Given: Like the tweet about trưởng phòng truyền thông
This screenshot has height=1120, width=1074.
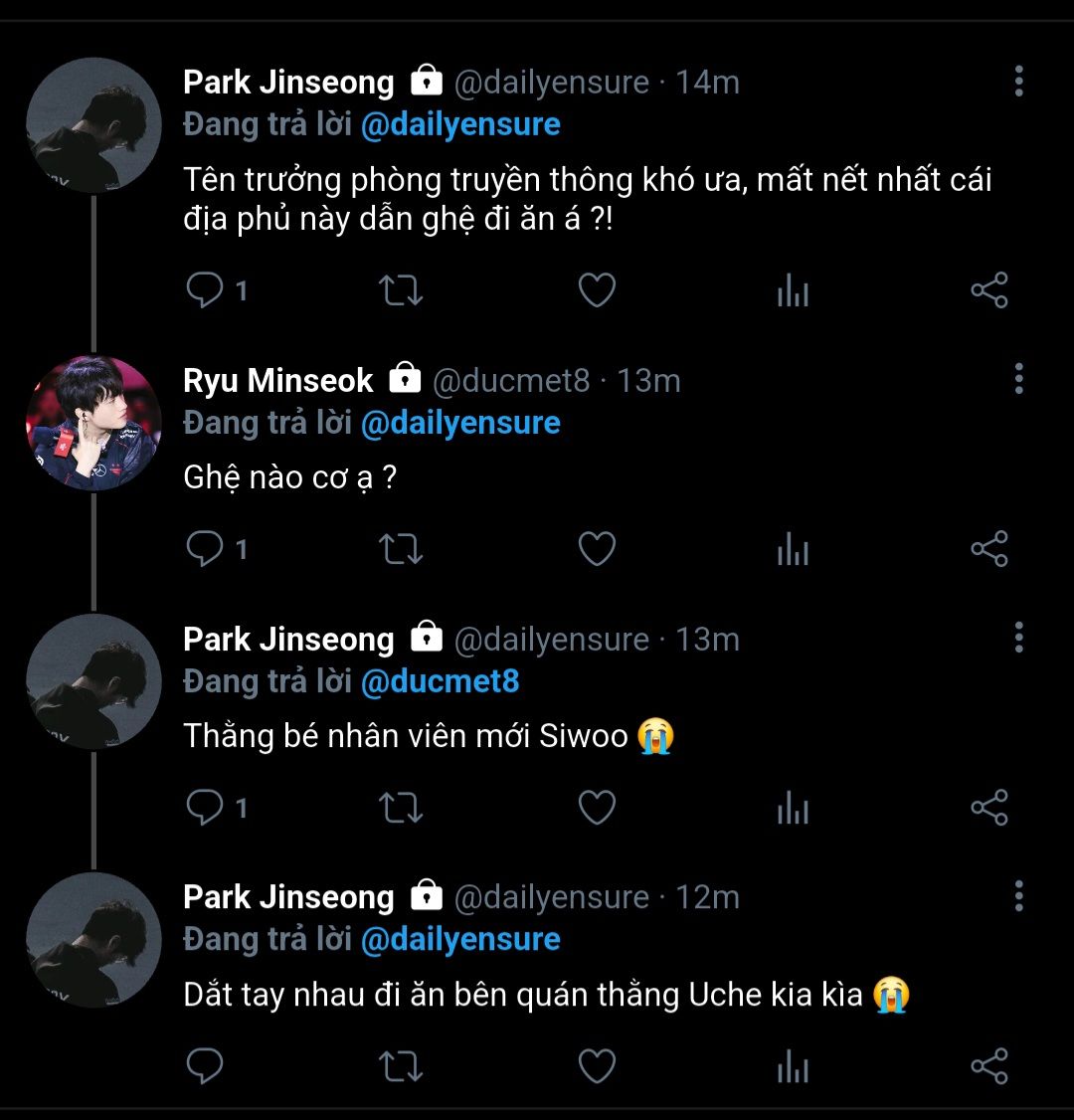Looking at the screenshot, I should [x=597, y=290].
